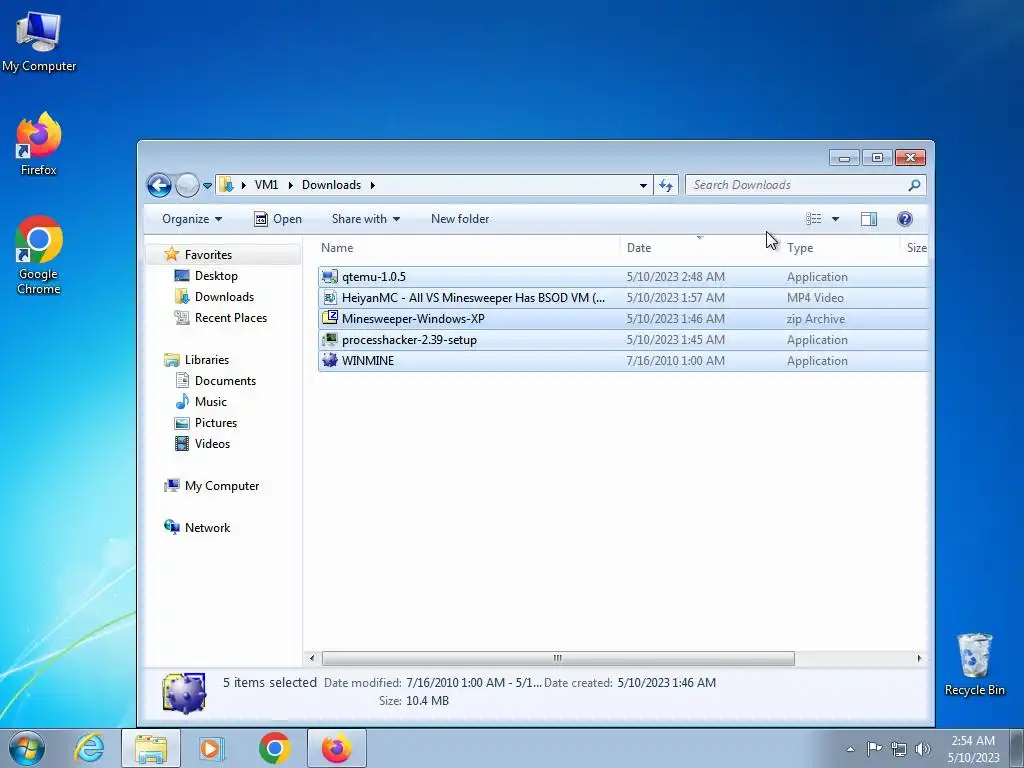Image resolution: width=1024 pixels, height=768 pixels.
Task: Select Network in the navigation pane
Action: [x=207, y=528]
